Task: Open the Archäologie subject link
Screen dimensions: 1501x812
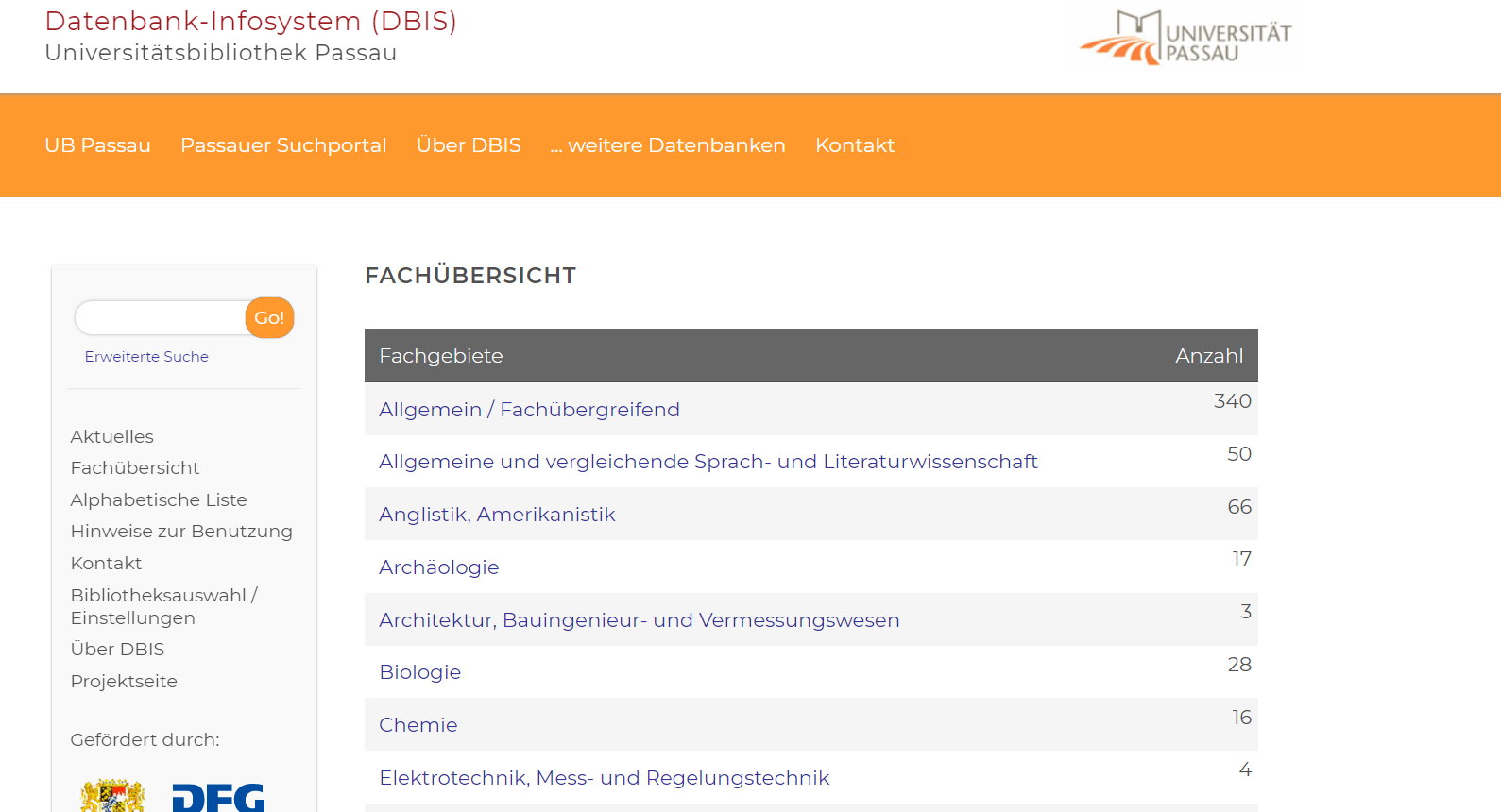Action: tap(438, 567)
